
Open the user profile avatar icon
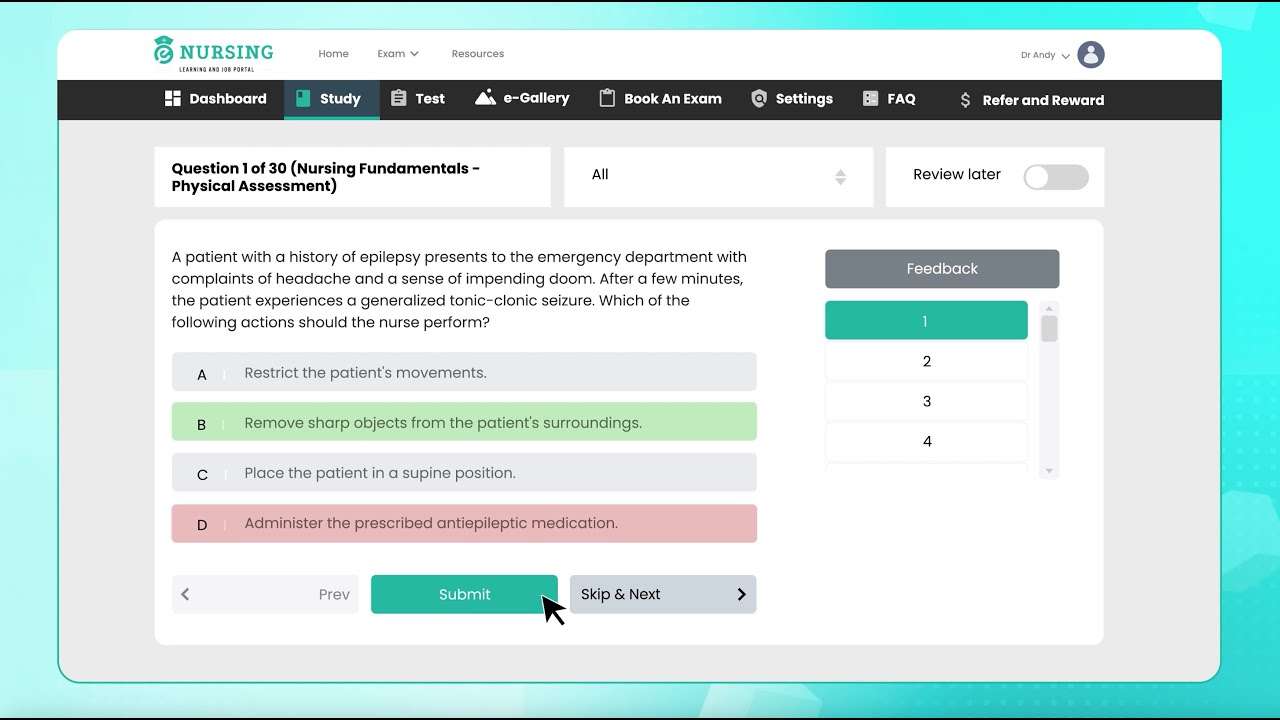1091,55
